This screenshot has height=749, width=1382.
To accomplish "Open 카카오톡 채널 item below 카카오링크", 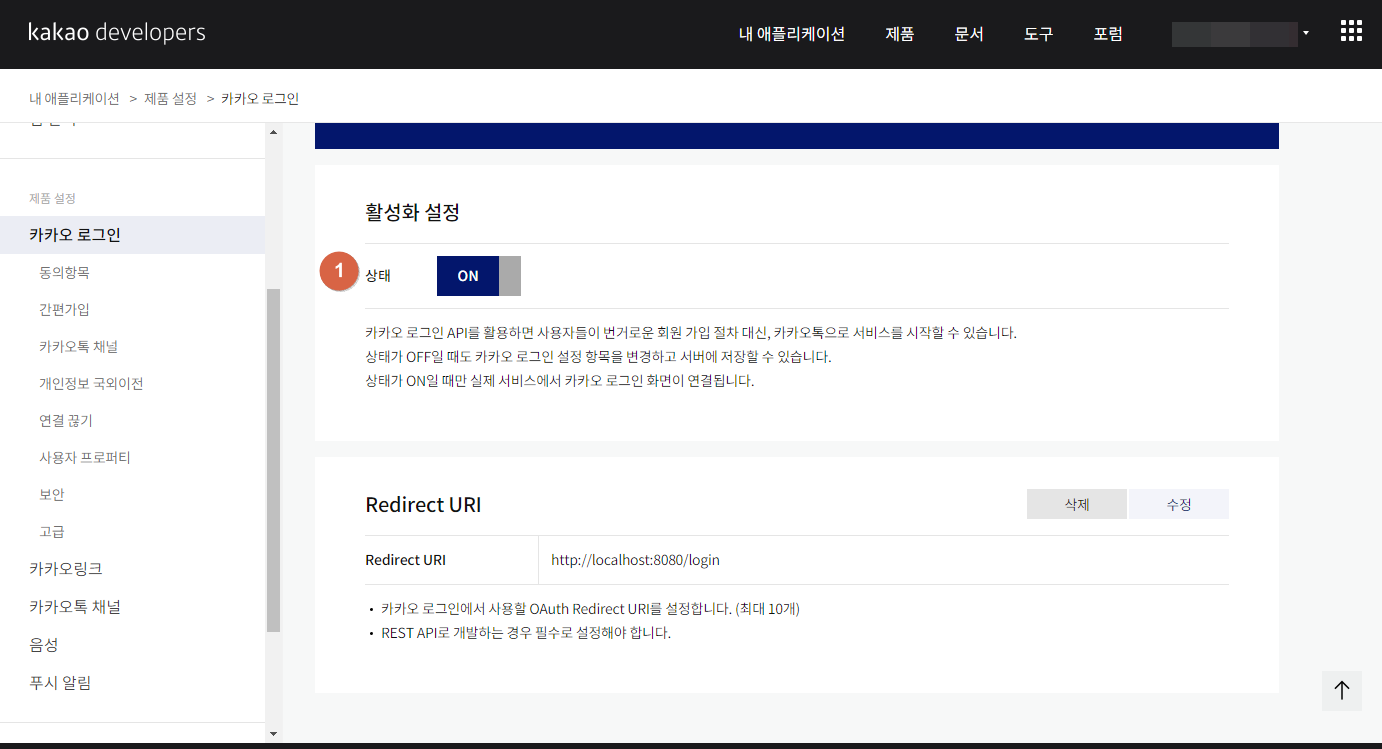I will pyautogui.click(x=75, y=607).
